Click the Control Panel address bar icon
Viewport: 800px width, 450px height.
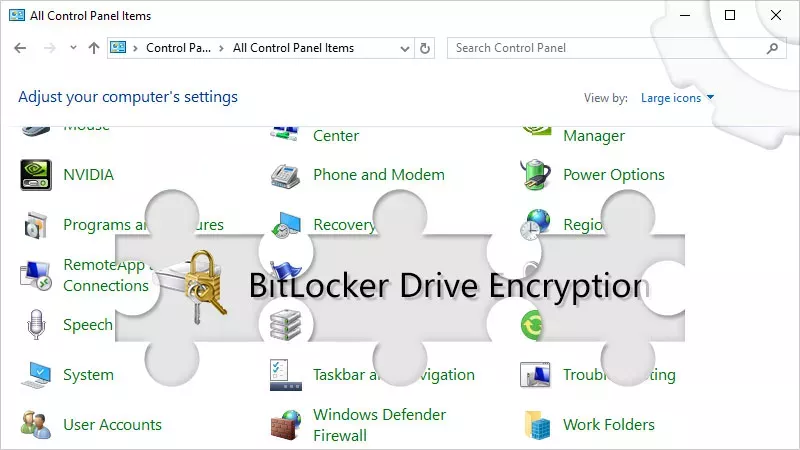(x=118, y=47)
